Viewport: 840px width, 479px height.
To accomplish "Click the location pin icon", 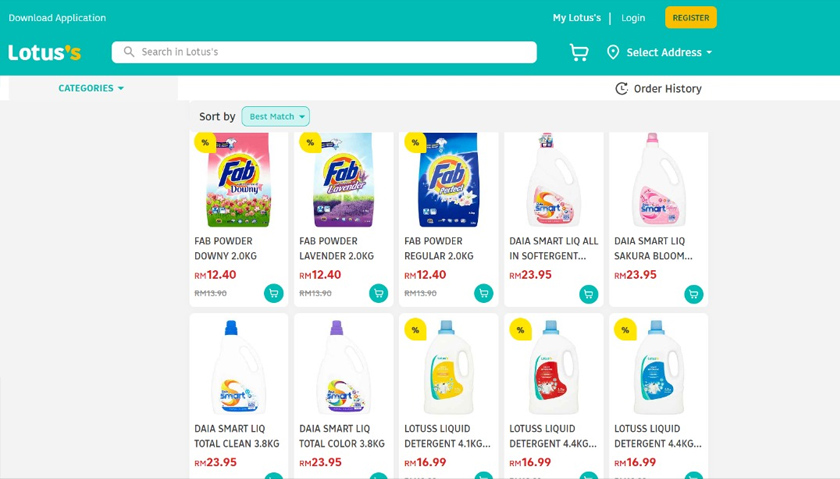I will (613, 52).
